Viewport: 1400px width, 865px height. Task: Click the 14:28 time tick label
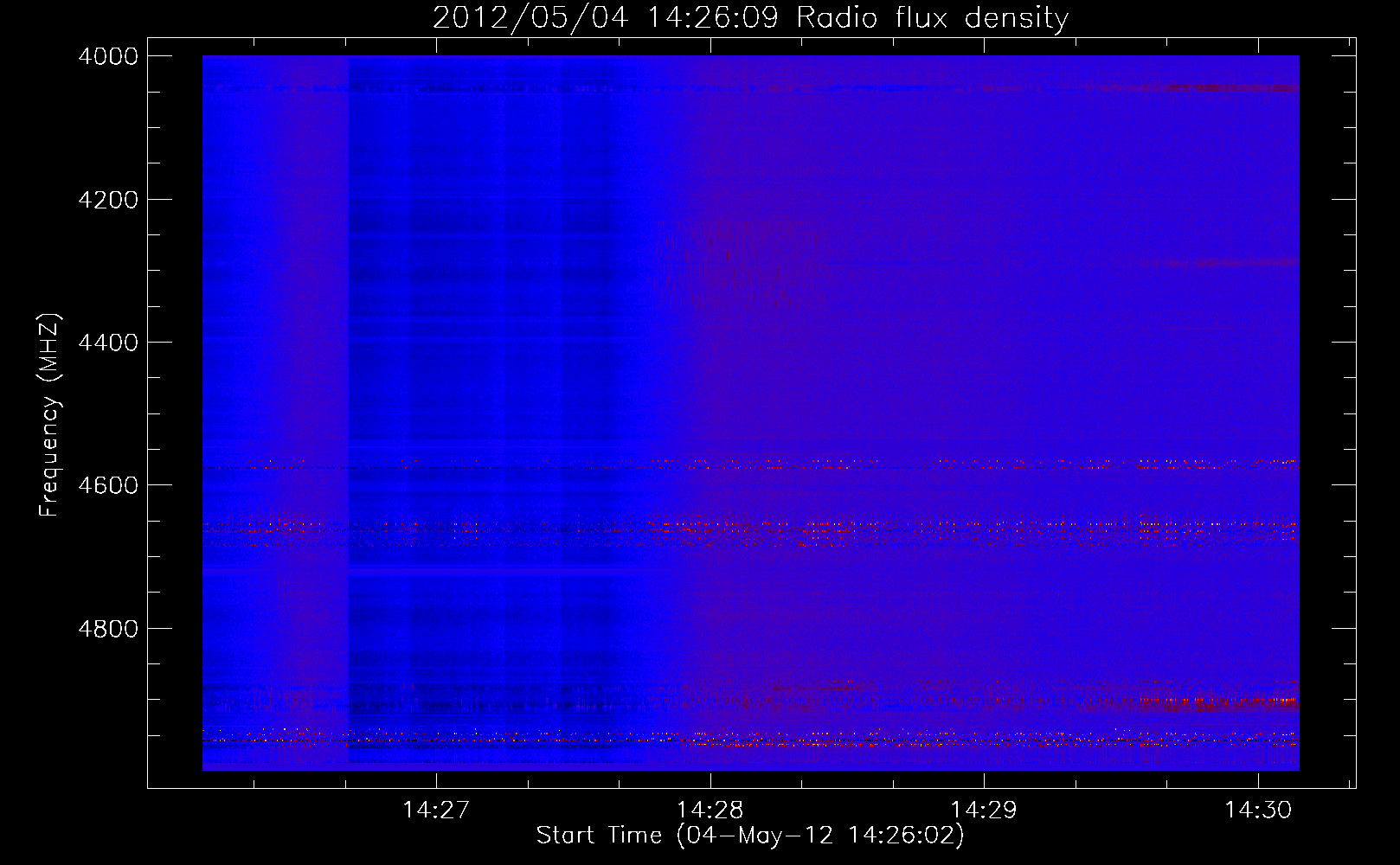[x=710, y=810]
